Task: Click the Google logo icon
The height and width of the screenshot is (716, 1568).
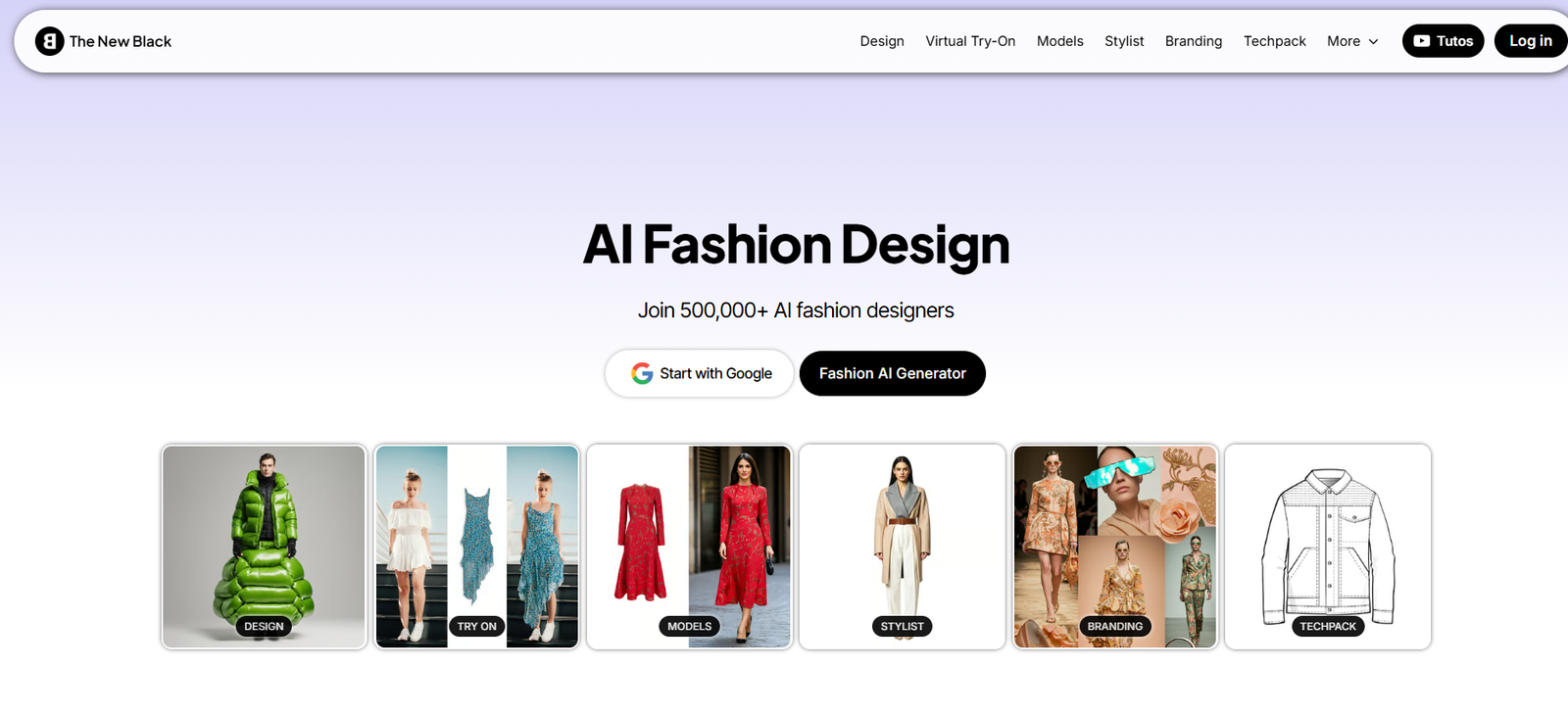Action: (x=642, y=373)
